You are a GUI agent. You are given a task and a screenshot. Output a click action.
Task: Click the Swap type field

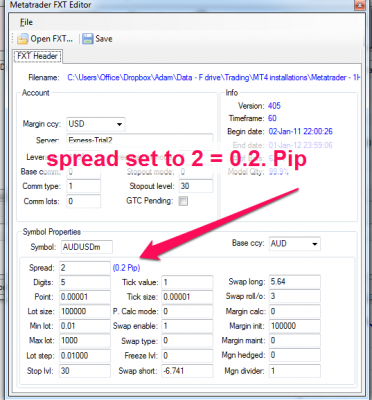click(187, 340)
